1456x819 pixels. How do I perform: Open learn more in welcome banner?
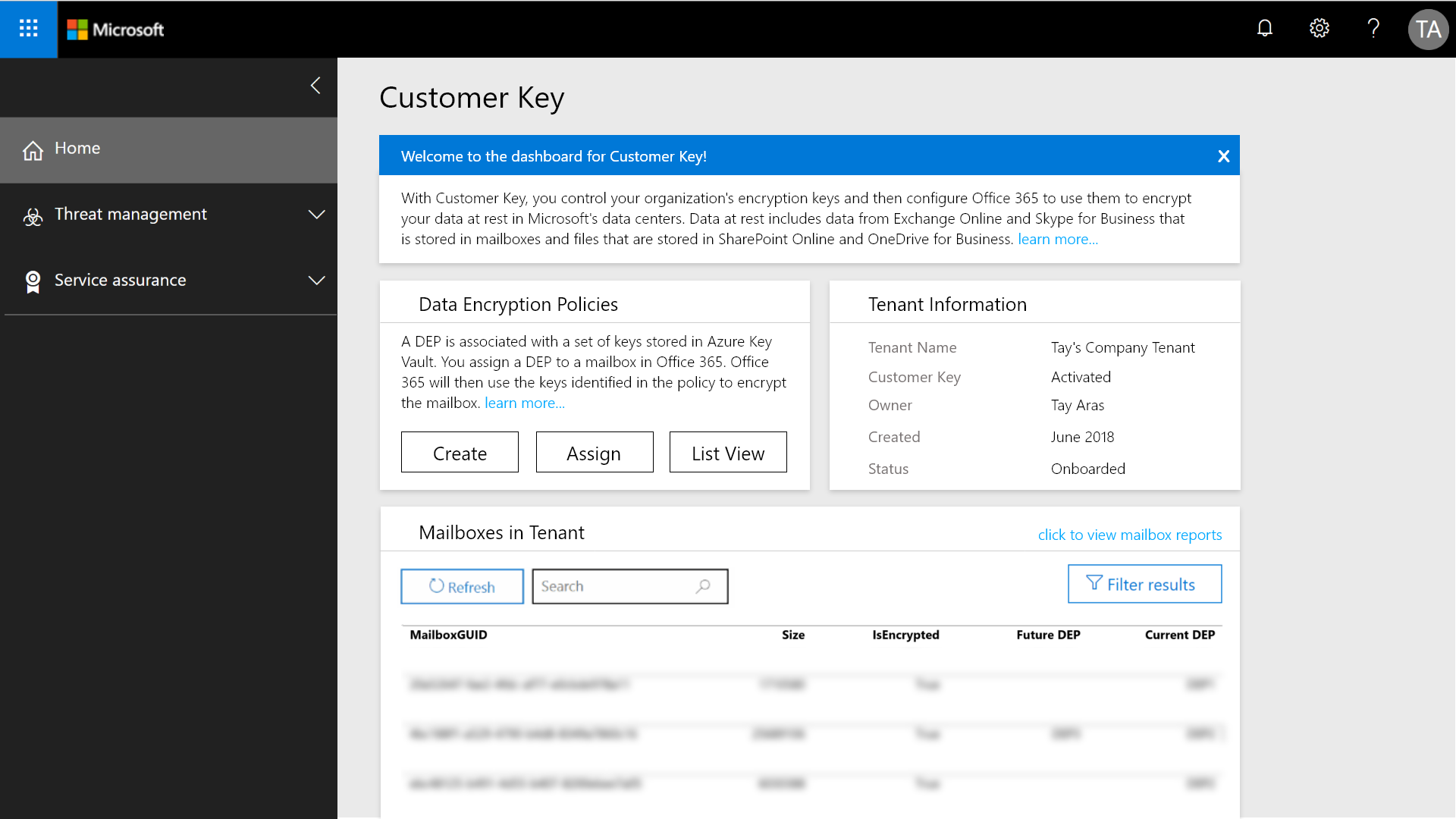(1057, 240)
